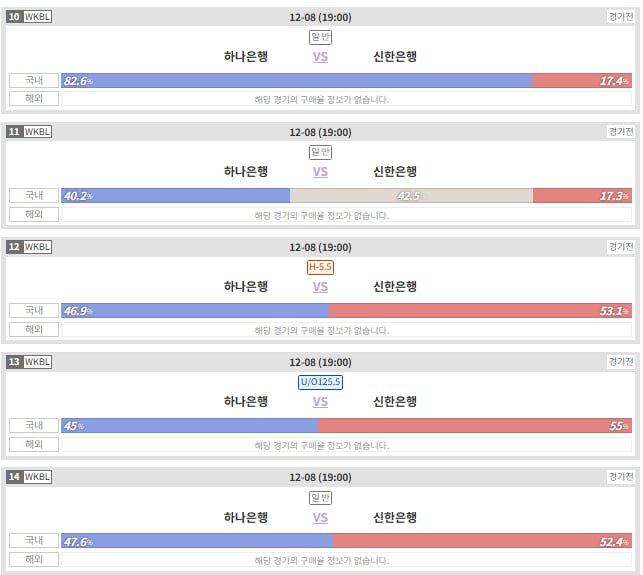Viewport: 643px width, 575px height.
Task: Click the 경기전 status in game 13
Action: click(619, 362)
